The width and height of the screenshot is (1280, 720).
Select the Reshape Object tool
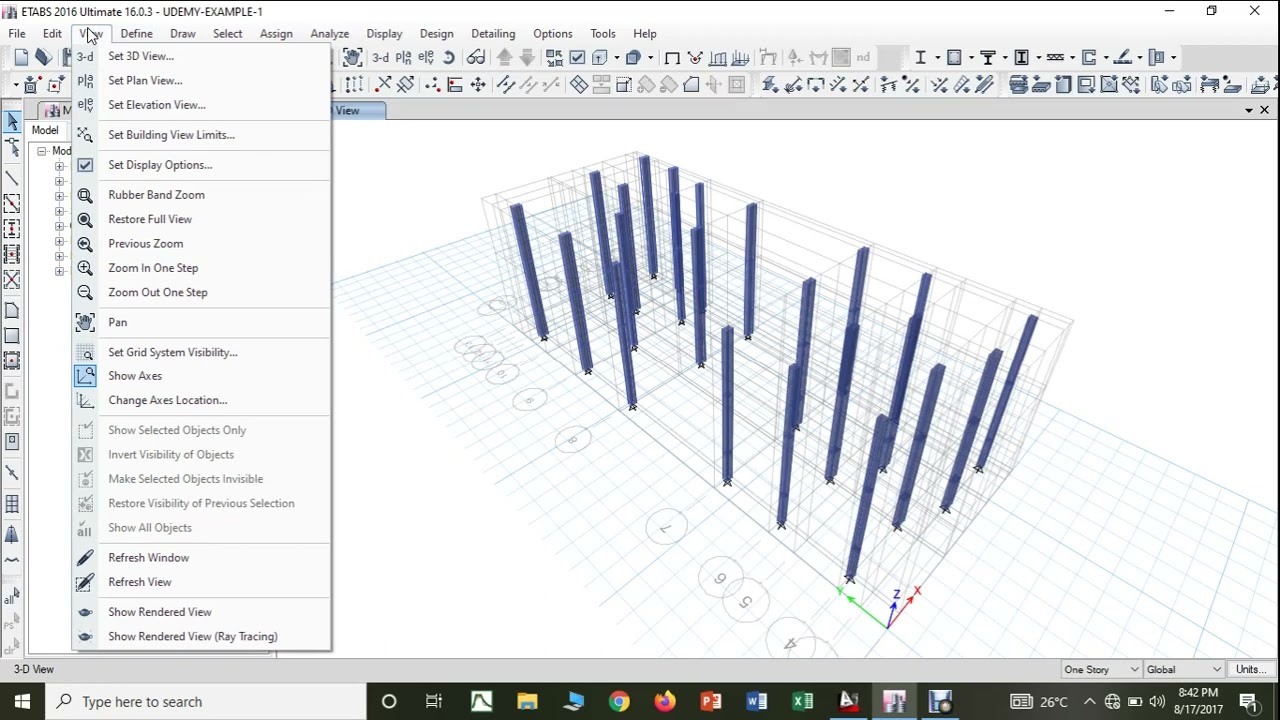[12, 147]
